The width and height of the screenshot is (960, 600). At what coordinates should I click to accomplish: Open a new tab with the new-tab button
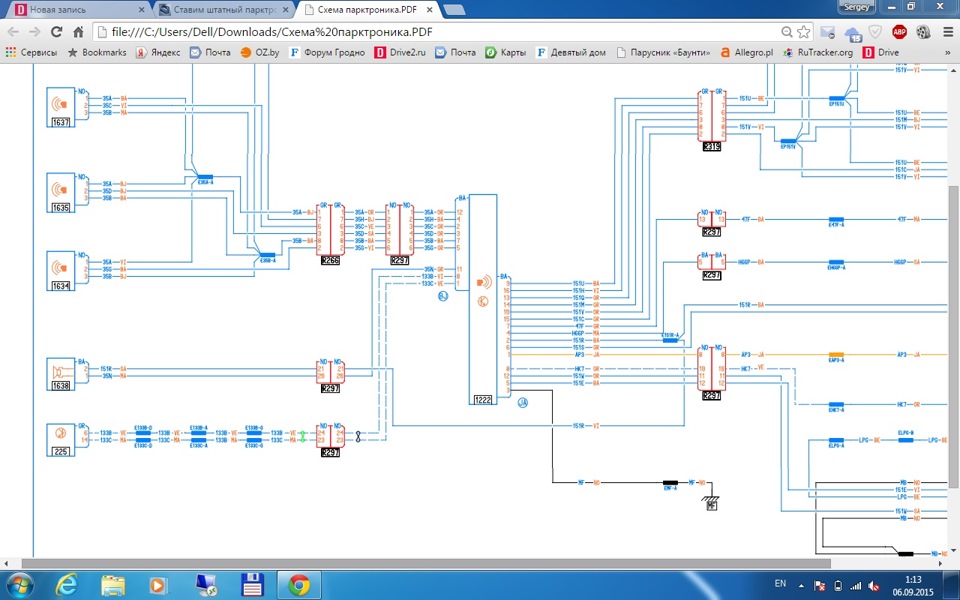click(x=453, y=10)
